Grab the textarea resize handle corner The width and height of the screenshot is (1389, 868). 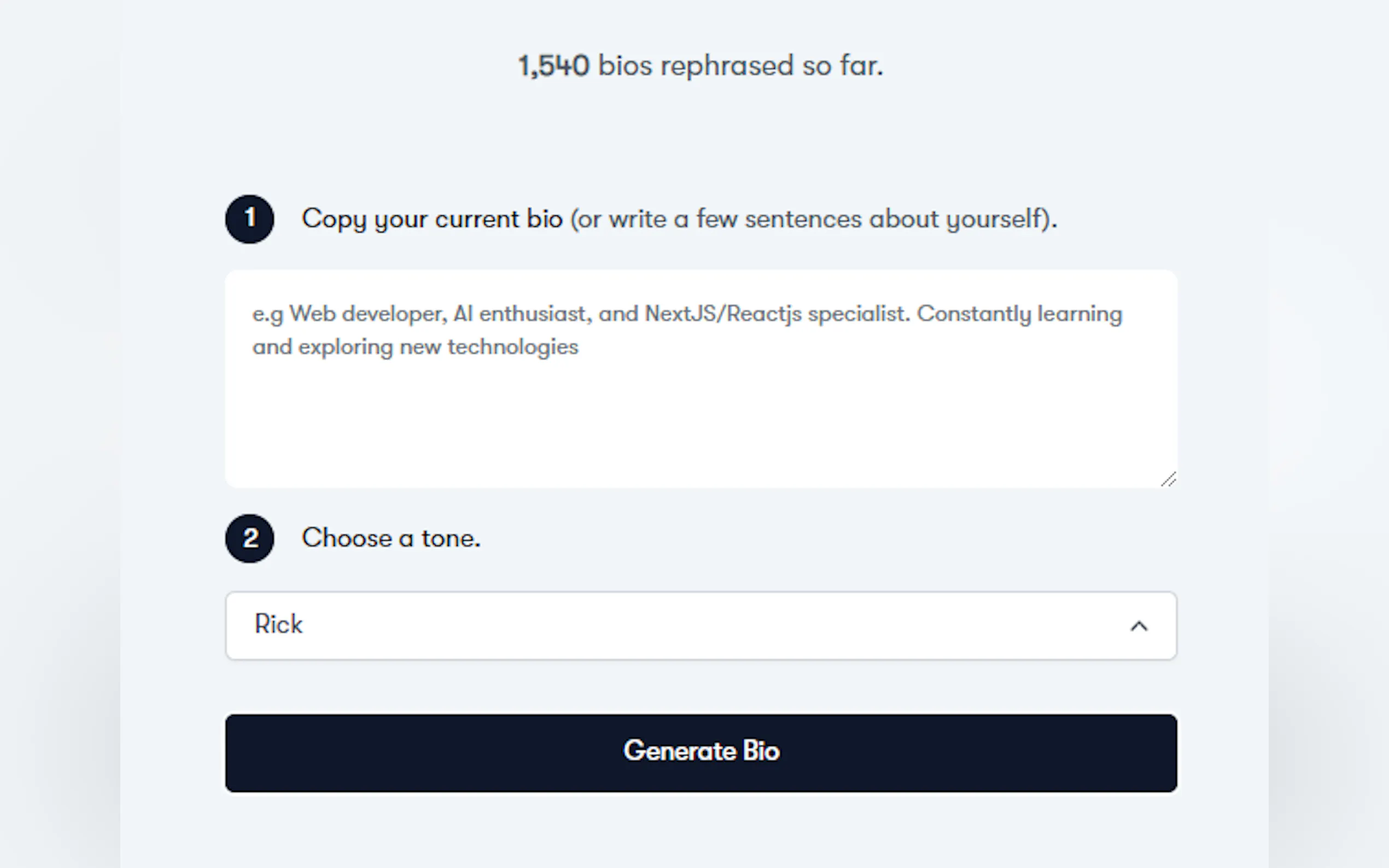tap(1169, 479)
